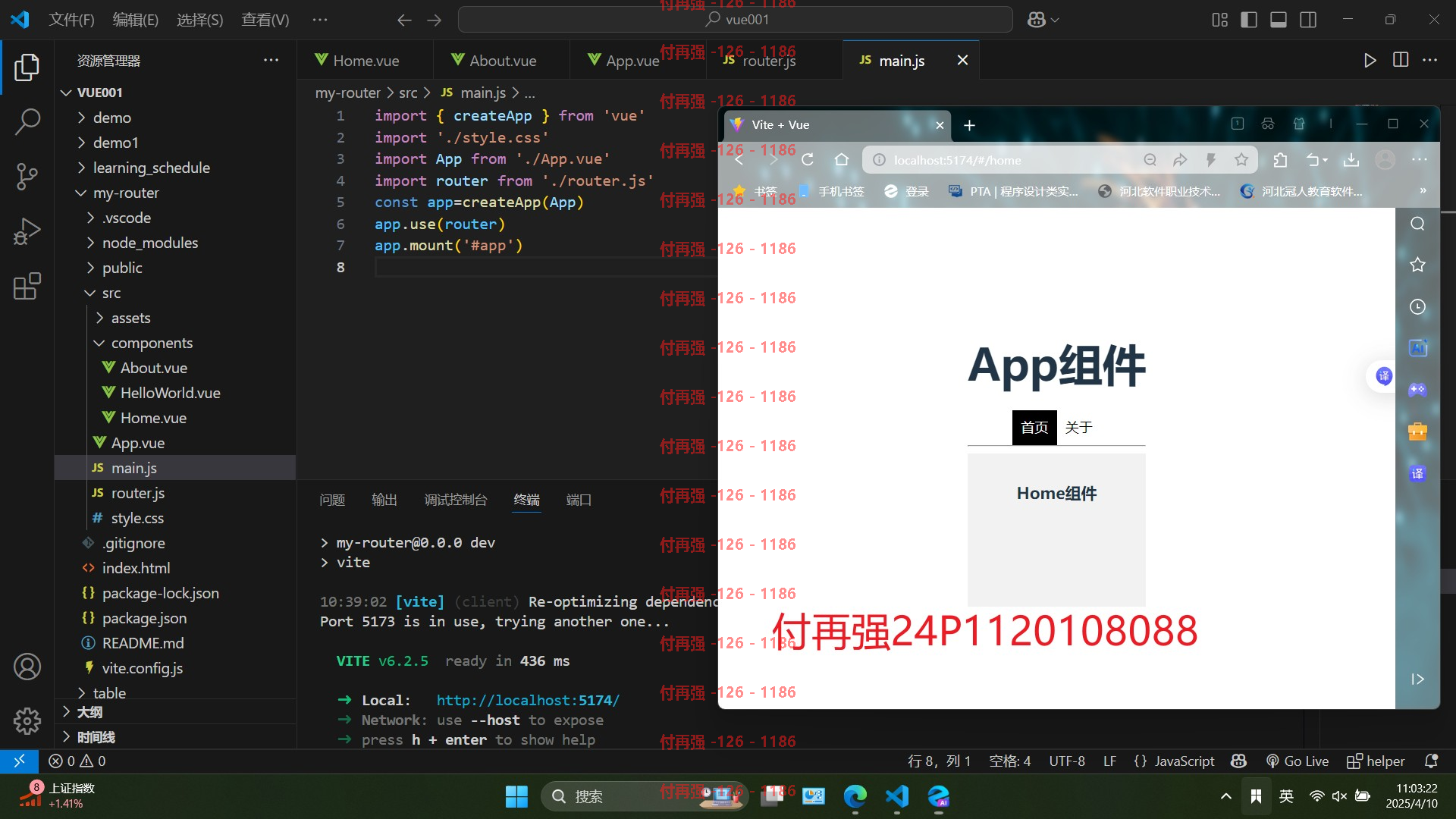Click the 首页 router link in browser
This screenshot has height=819, width=1456.
1034,428
